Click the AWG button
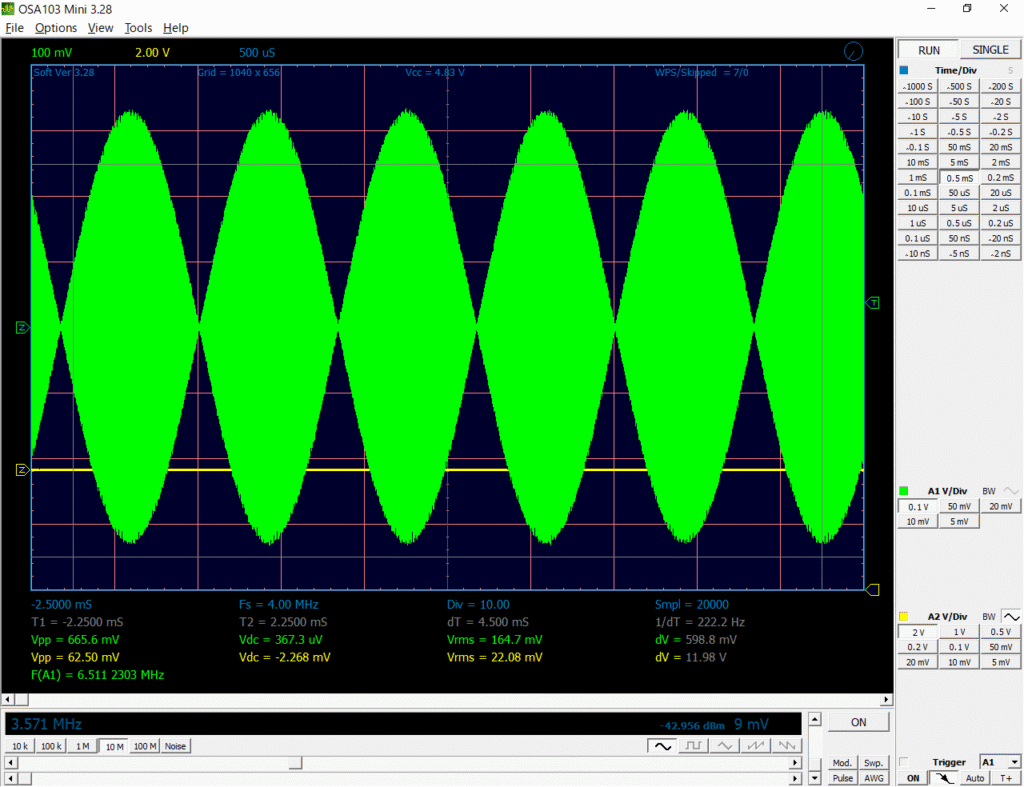The image size is (1024, 787). point(874,778)
